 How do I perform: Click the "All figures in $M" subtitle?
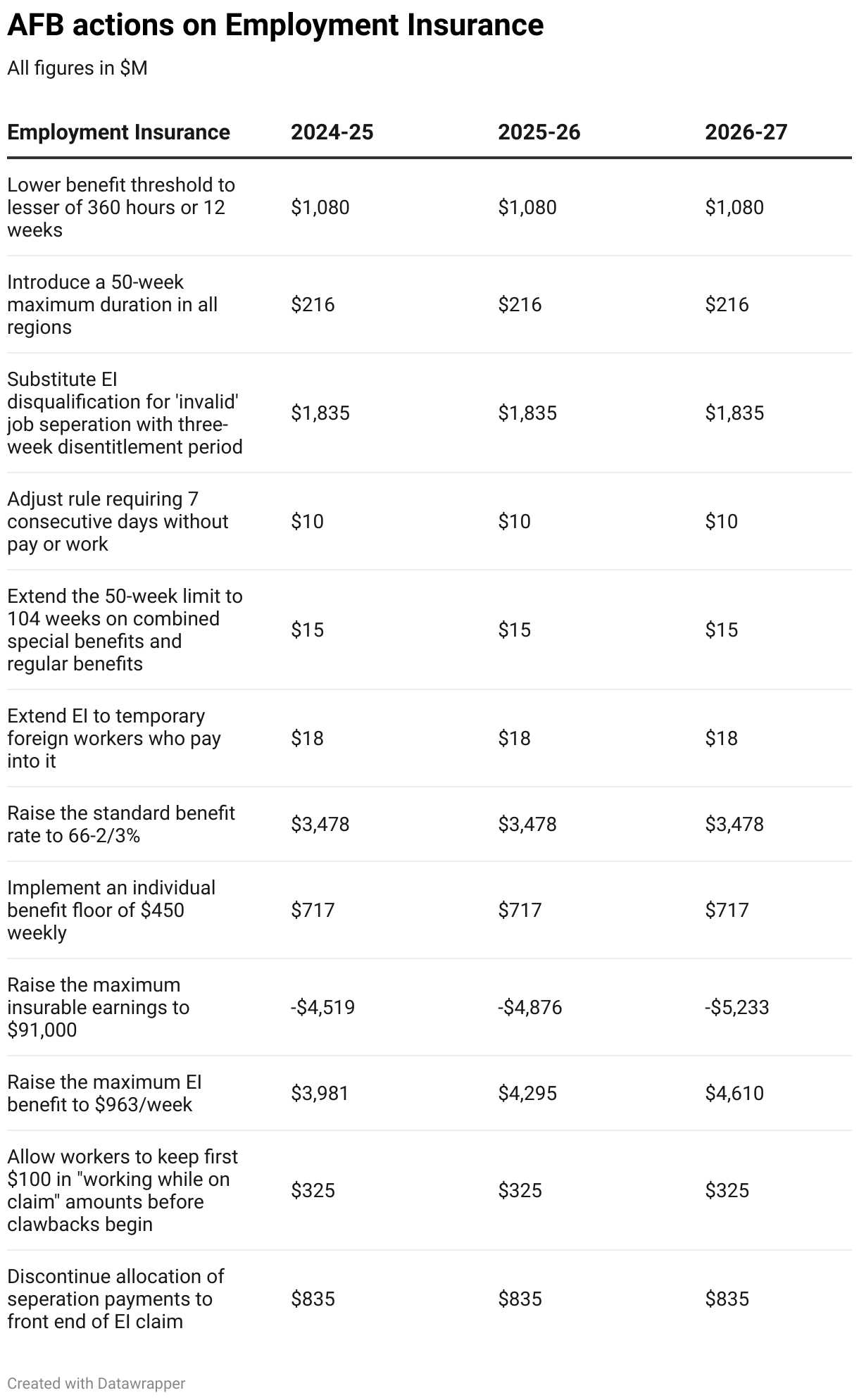[77, 68]
